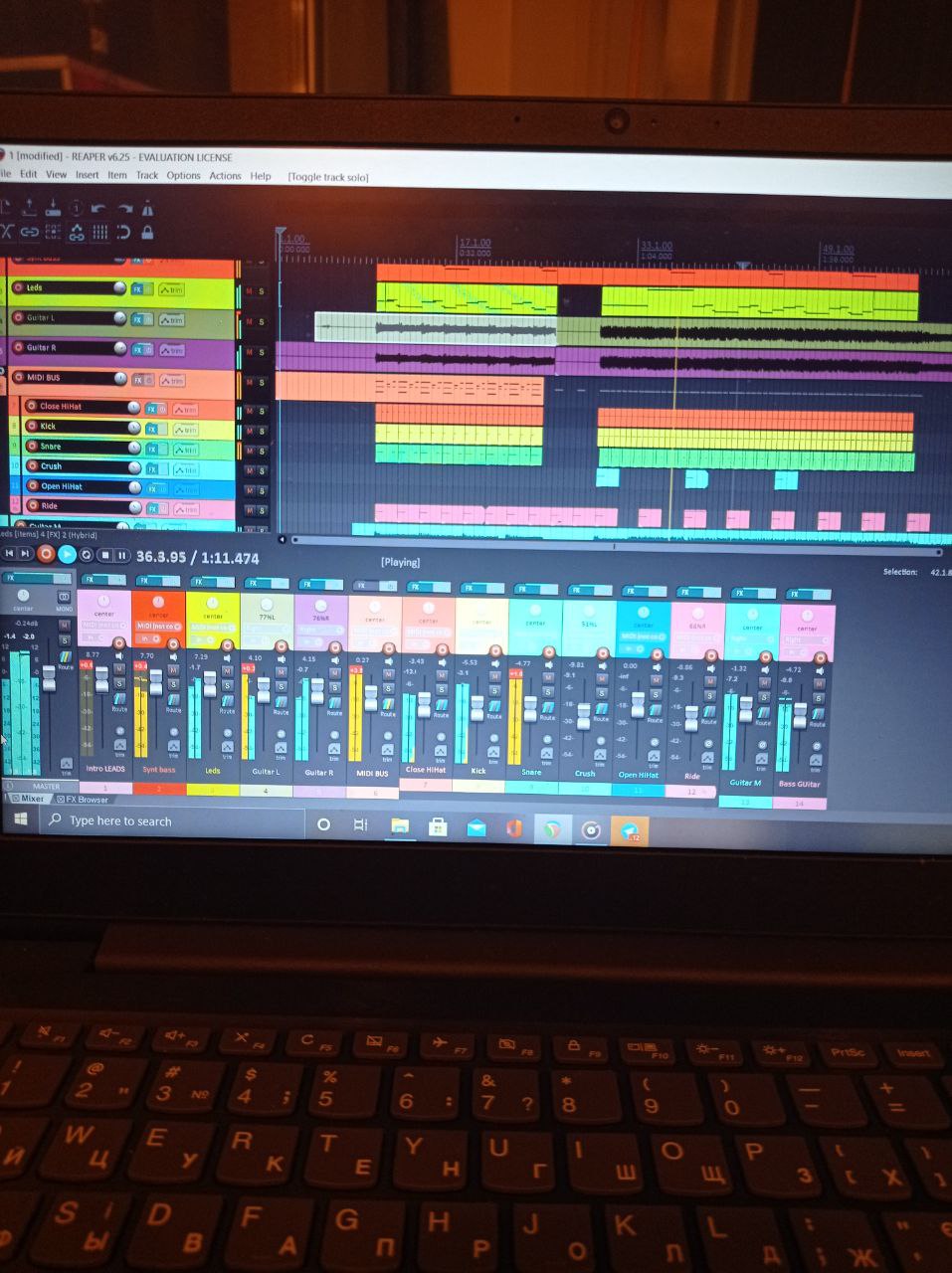952x1273 pixels.
Task: Mute the Leds track in track panel
Action: pos(249,290)
